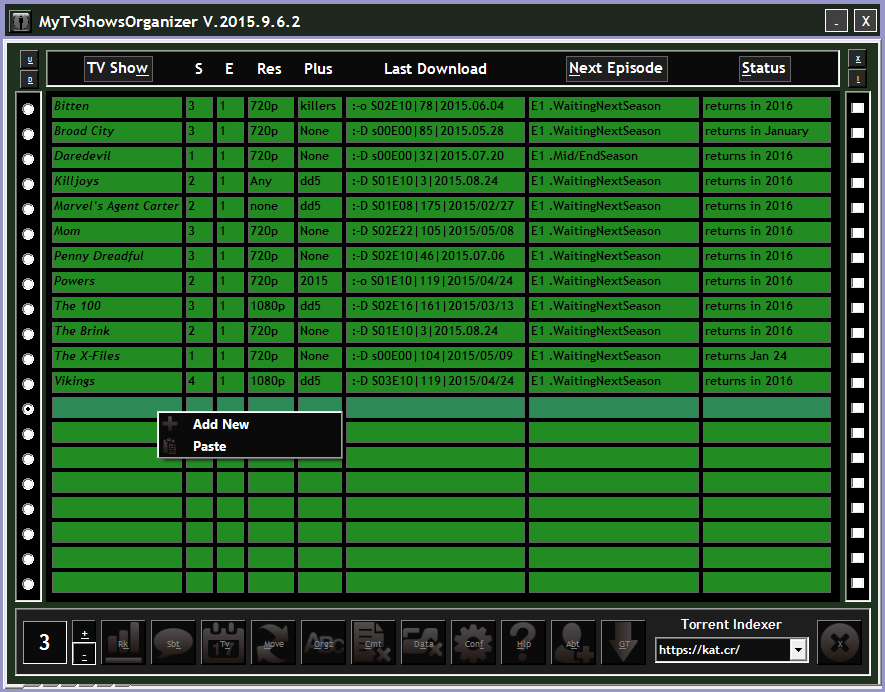Open the Hlp question mark icon
This screenshot has width=885, height=692.
coord(523,642)
